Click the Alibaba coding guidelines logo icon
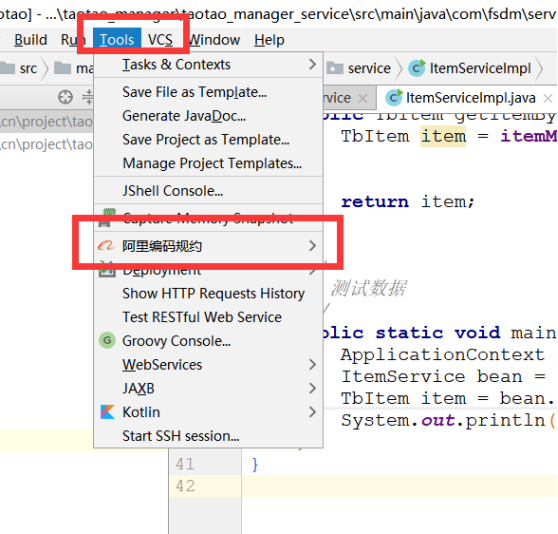 coord(106,246)
